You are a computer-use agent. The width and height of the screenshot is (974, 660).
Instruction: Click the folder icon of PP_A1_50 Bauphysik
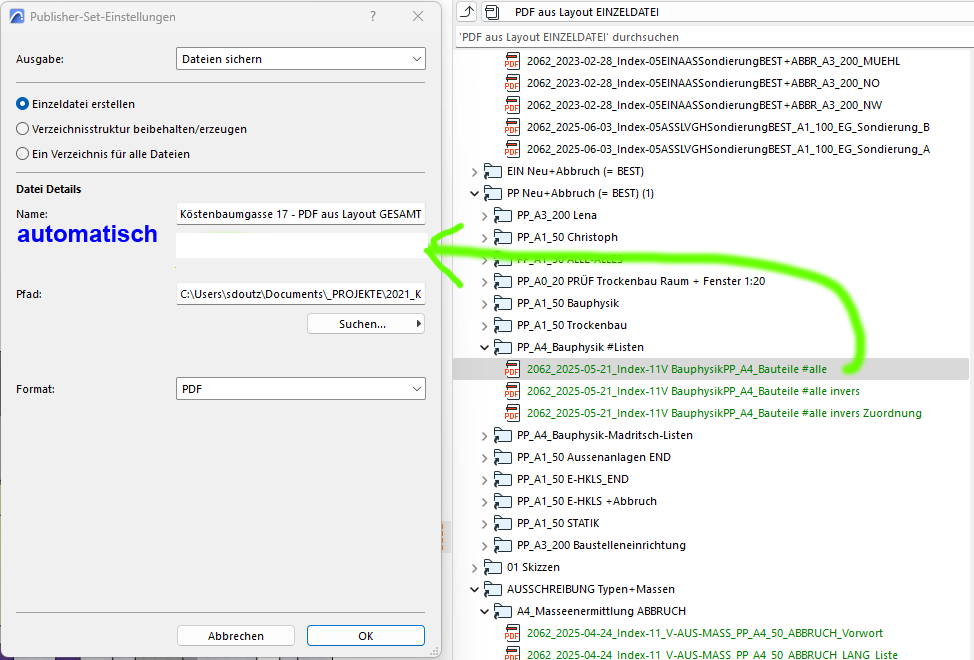[503, 303]
